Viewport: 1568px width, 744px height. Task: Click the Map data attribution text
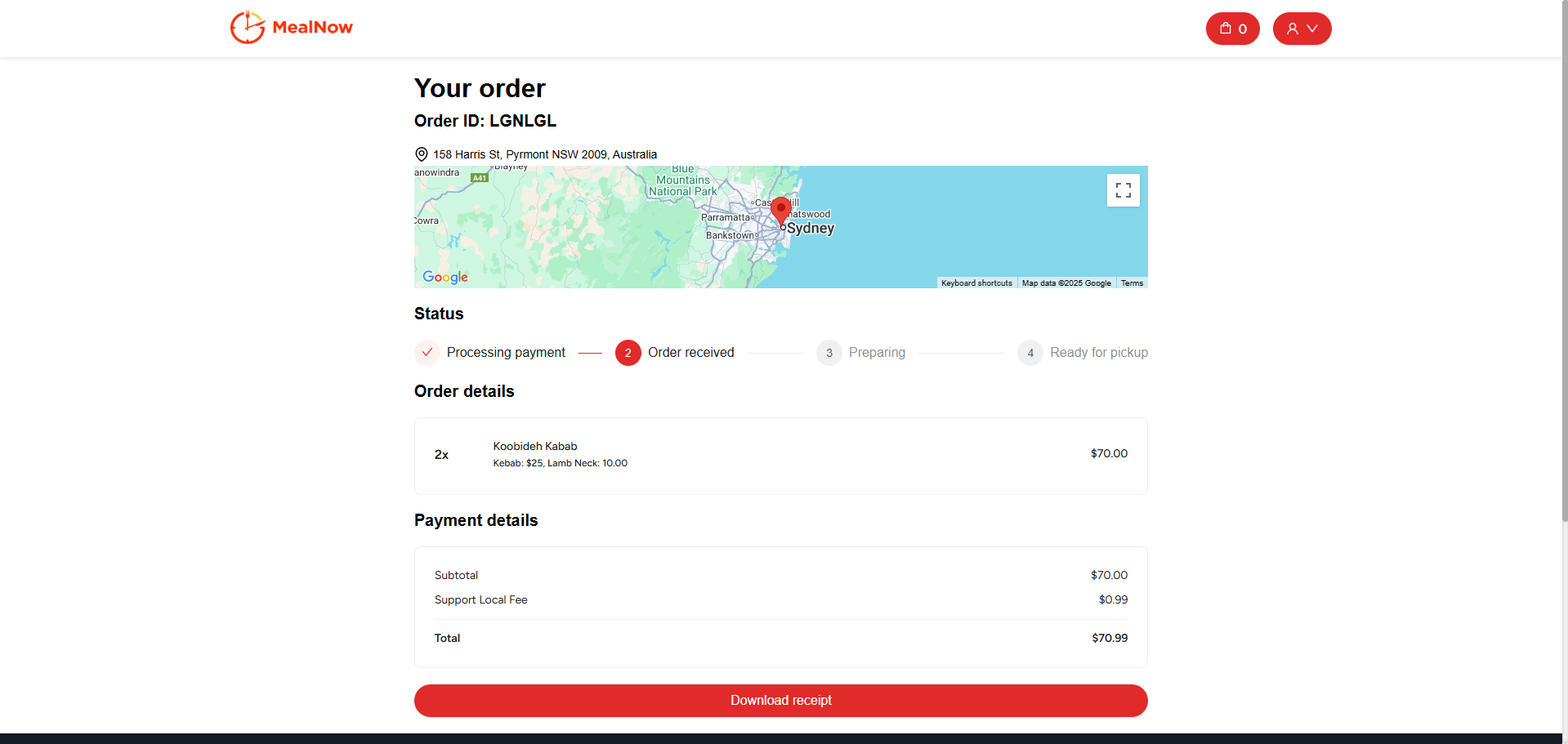[1066, 283]
